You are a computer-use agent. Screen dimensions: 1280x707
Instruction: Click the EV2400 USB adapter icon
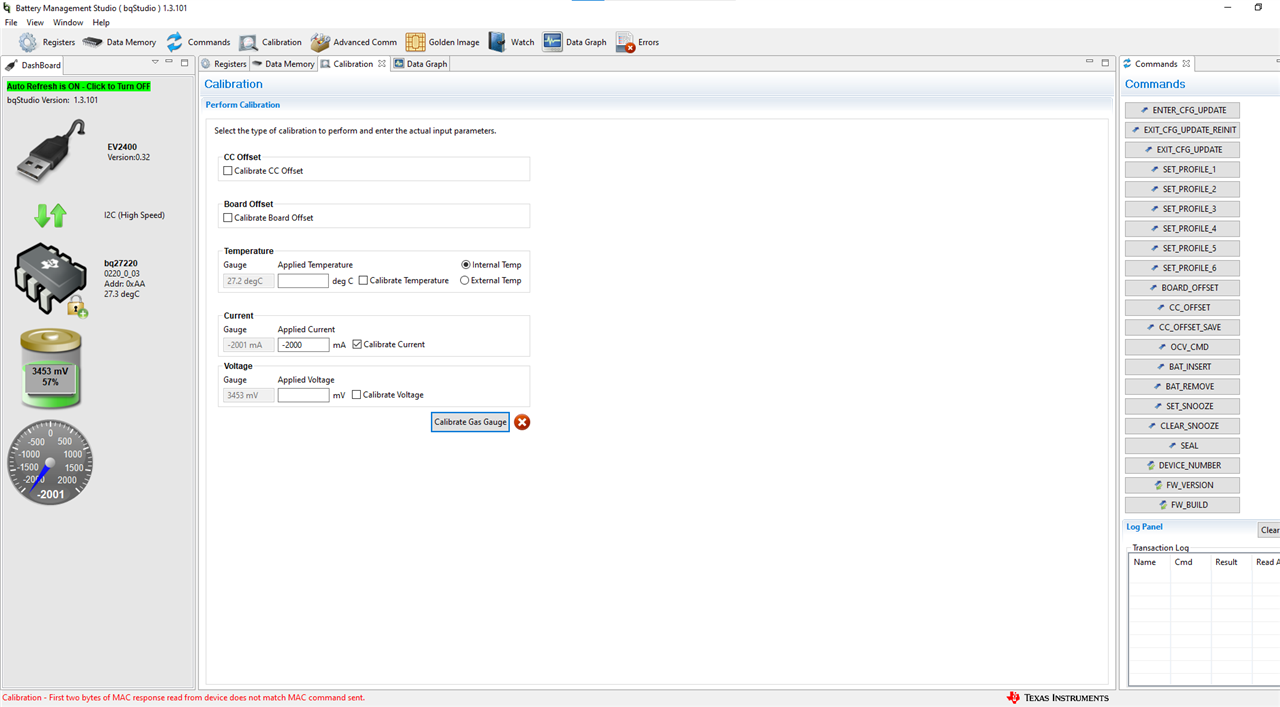click(50, 150)
